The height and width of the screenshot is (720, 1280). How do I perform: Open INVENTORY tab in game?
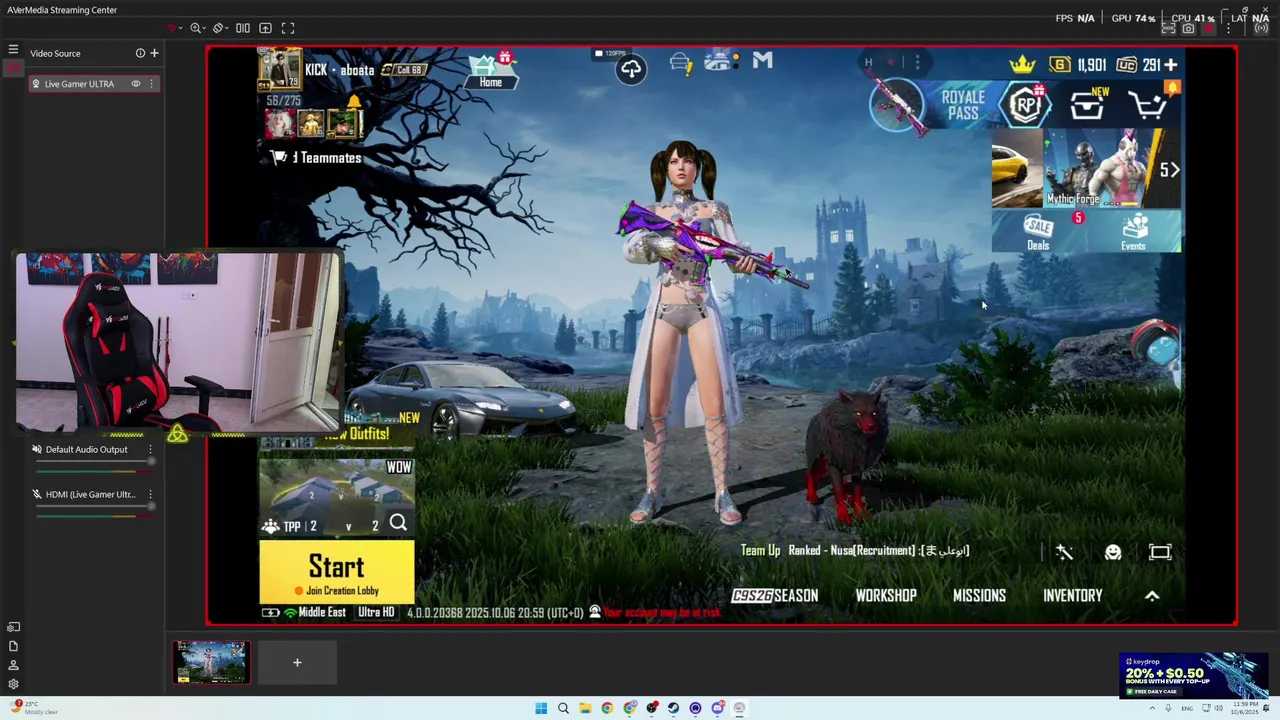pyautogui.click(x=1073, y=595)
